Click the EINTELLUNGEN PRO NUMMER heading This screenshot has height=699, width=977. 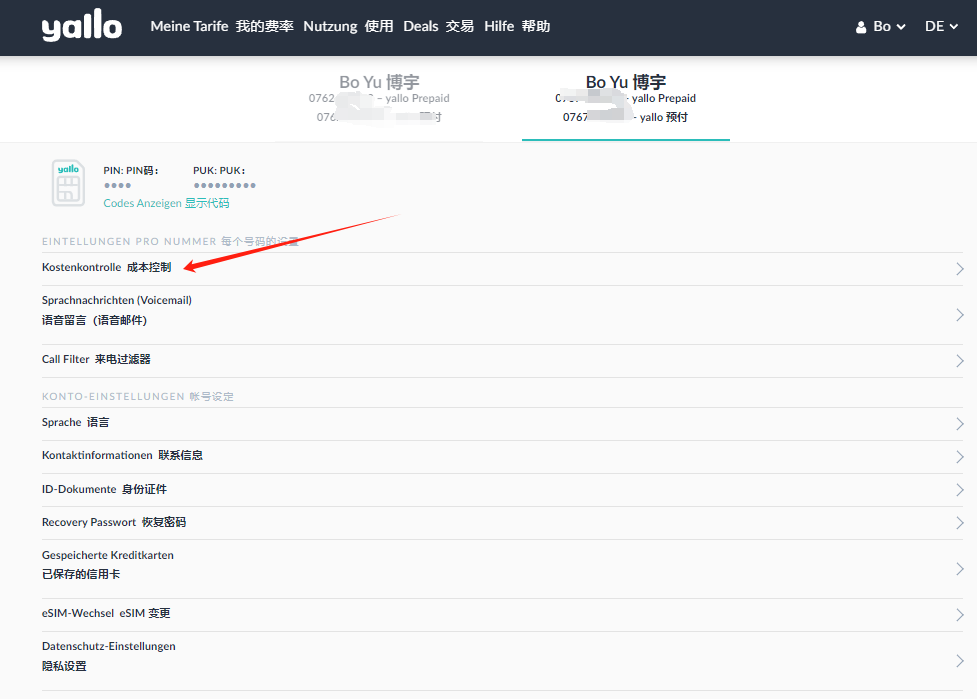170,241
